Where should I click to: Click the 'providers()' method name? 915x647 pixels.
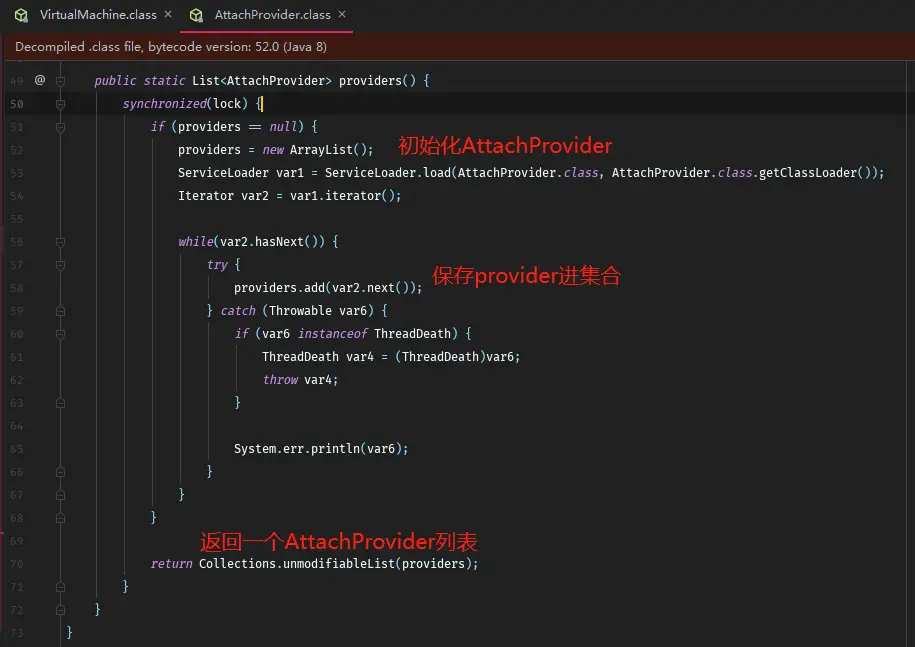(x=377, y=81)
